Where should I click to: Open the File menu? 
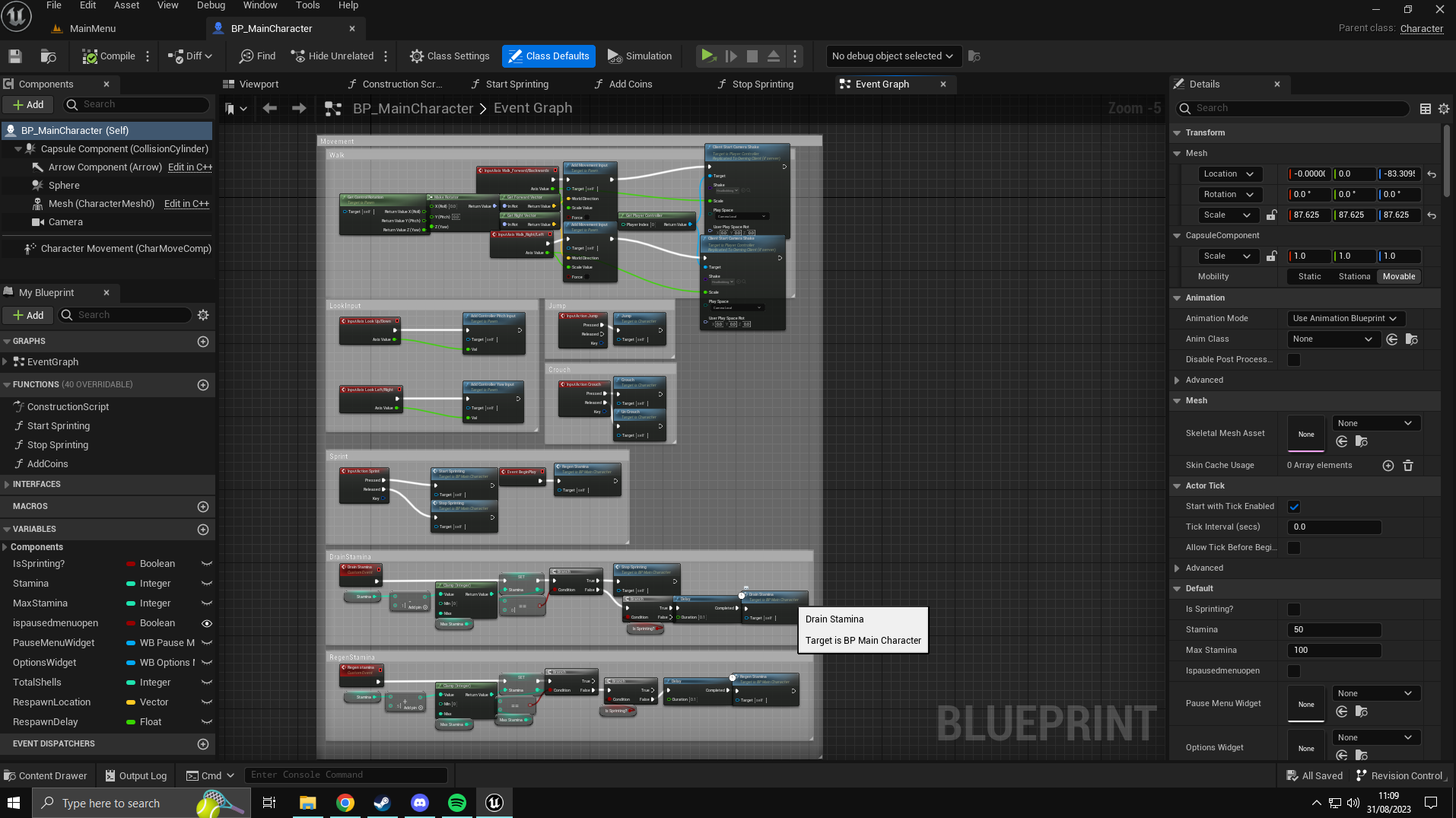[x=54, y=5]
